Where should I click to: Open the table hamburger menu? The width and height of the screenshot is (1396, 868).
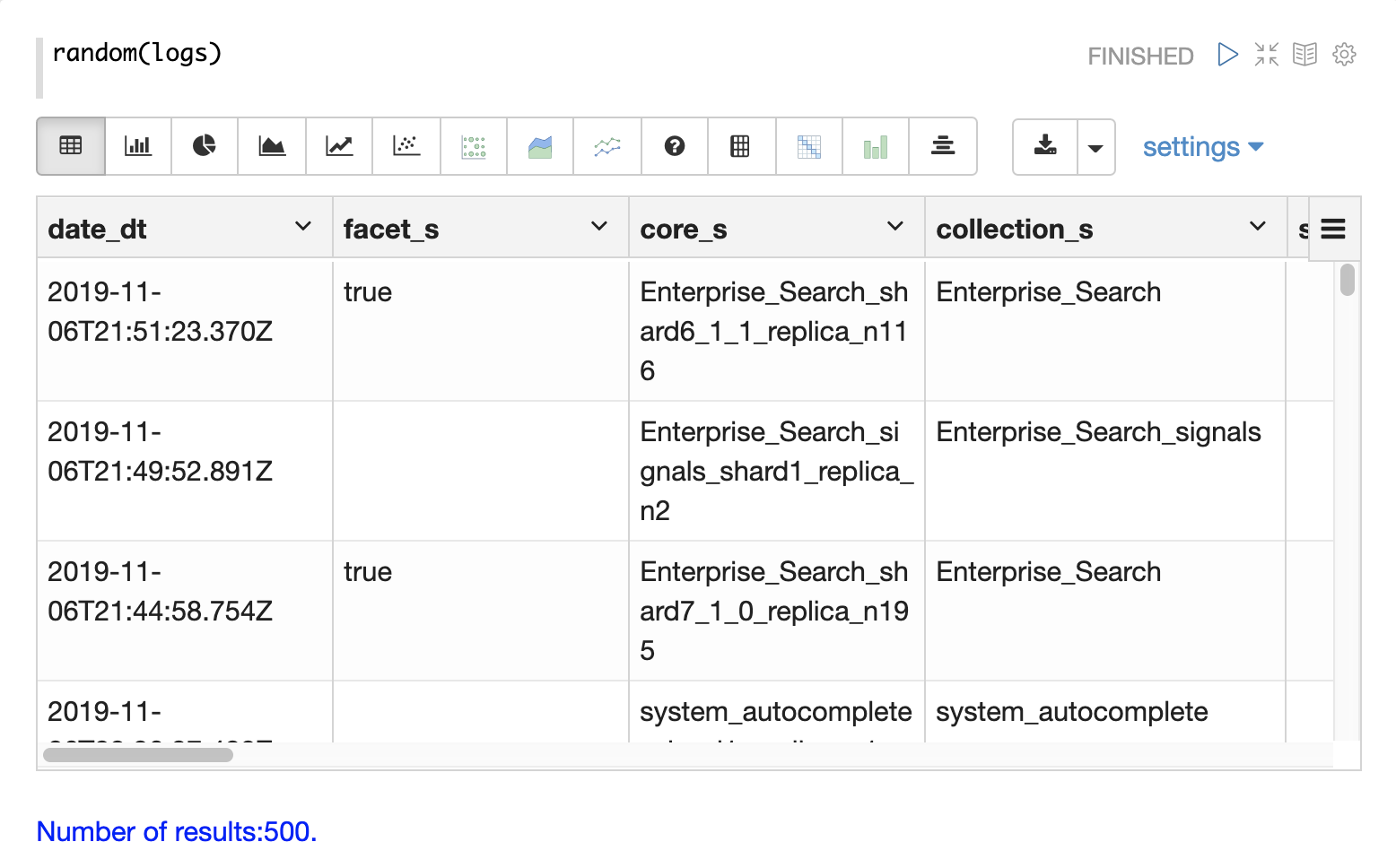(1333, 230)
